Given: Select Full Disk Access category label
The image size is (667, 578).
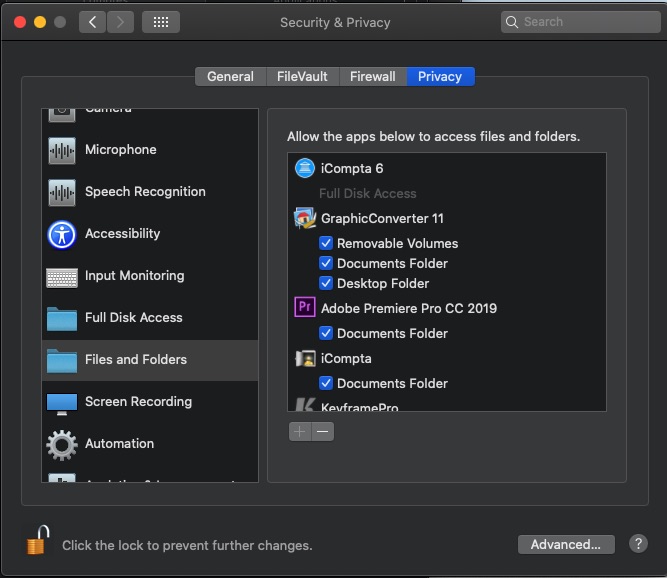Looking at the screenshot, I should (134, 318).
